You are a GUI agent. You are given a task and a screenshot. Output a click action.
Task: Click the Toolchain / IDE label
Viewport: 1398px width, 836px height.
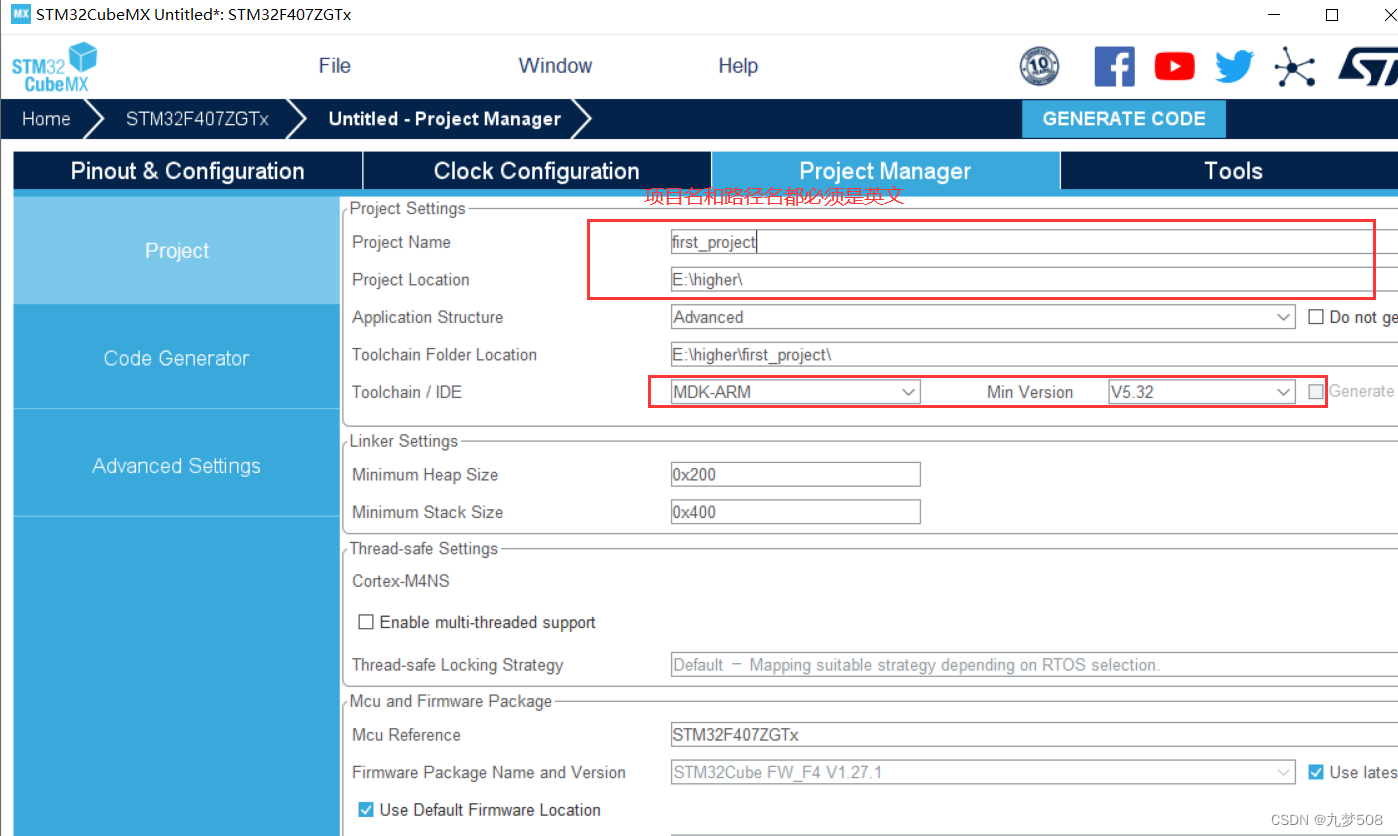pos(407,392)
